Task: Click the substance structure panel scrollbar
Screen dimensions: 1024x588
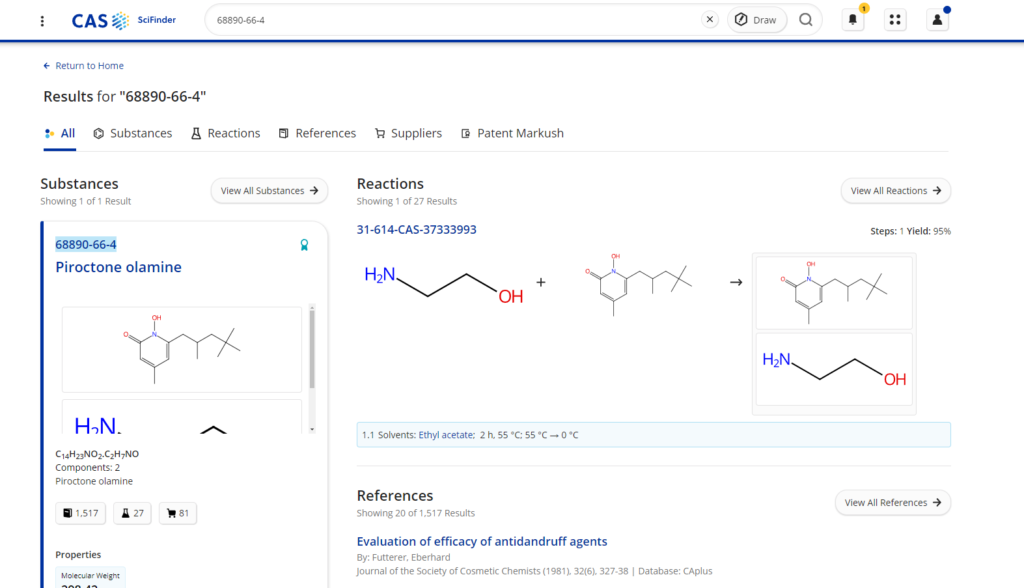Action: click(x=312, y=350)
